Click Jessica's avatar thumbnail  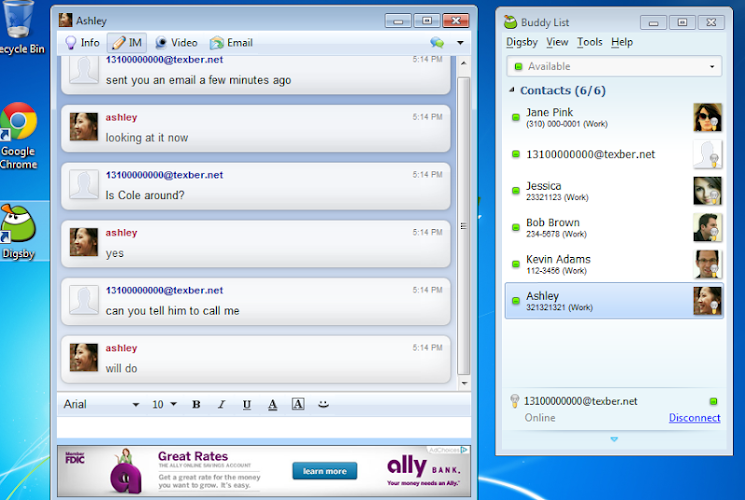tap(707, 191)
